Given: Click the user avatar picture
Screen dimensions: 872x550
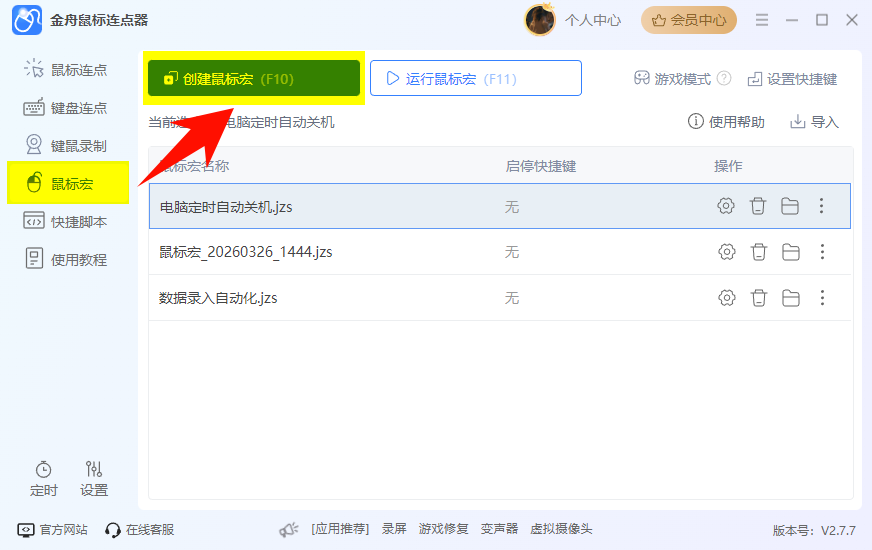Looking at the screenshot, I should click(539, 20).
